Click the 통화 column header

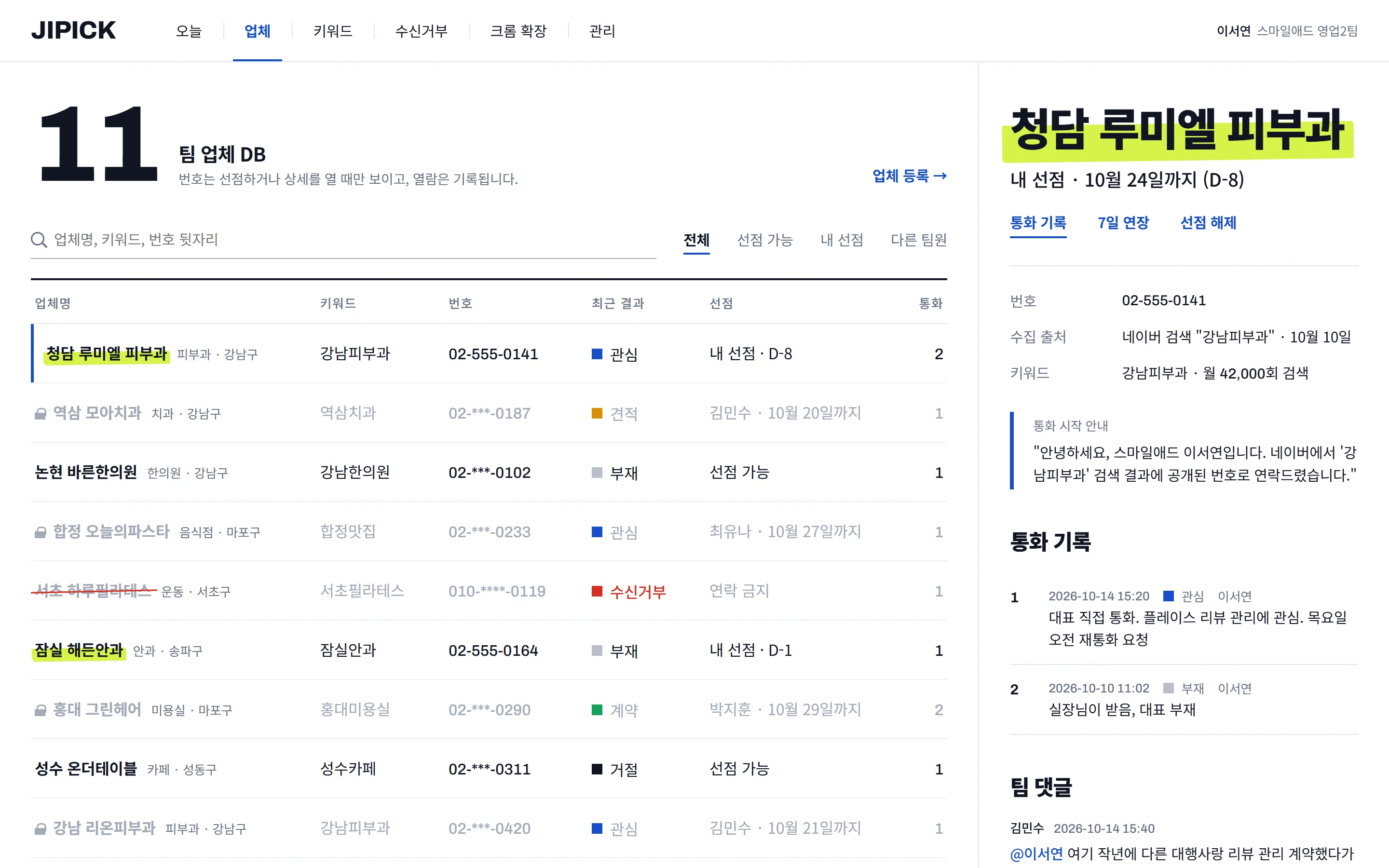tap(931, 303)
